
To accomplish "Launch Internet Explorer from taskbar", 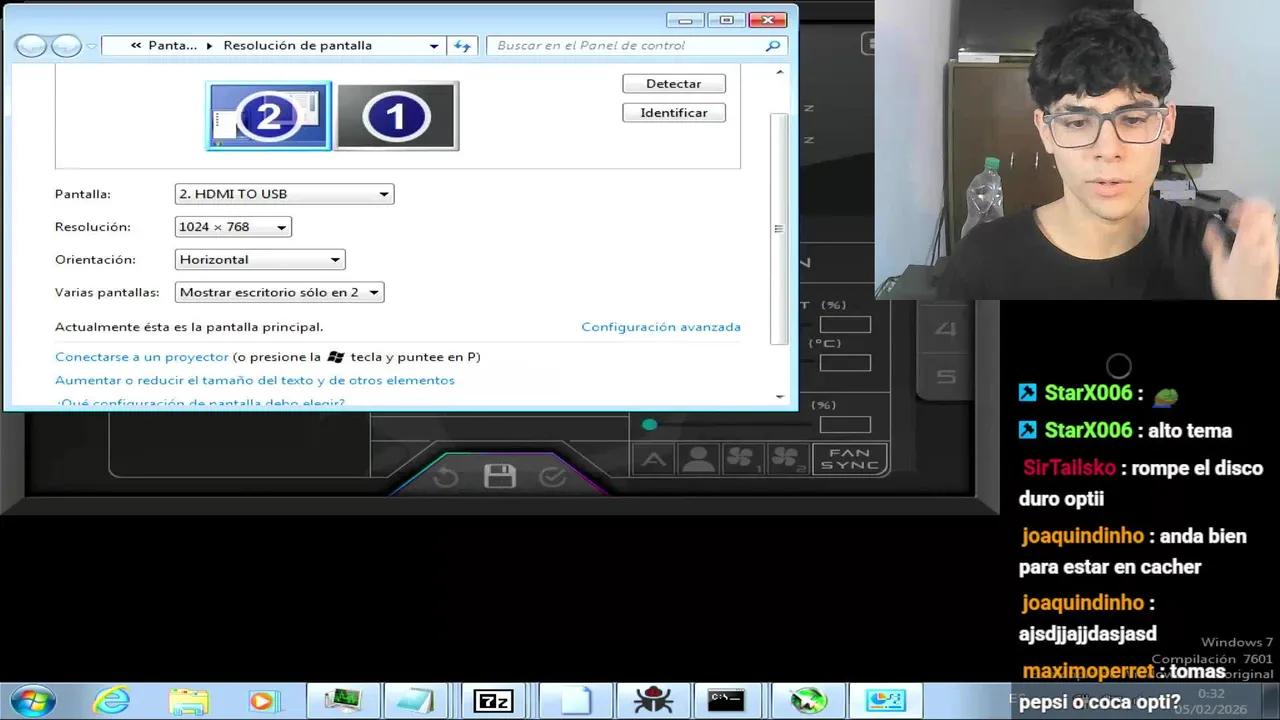I will pyautogui.click(x=111, y=700).
